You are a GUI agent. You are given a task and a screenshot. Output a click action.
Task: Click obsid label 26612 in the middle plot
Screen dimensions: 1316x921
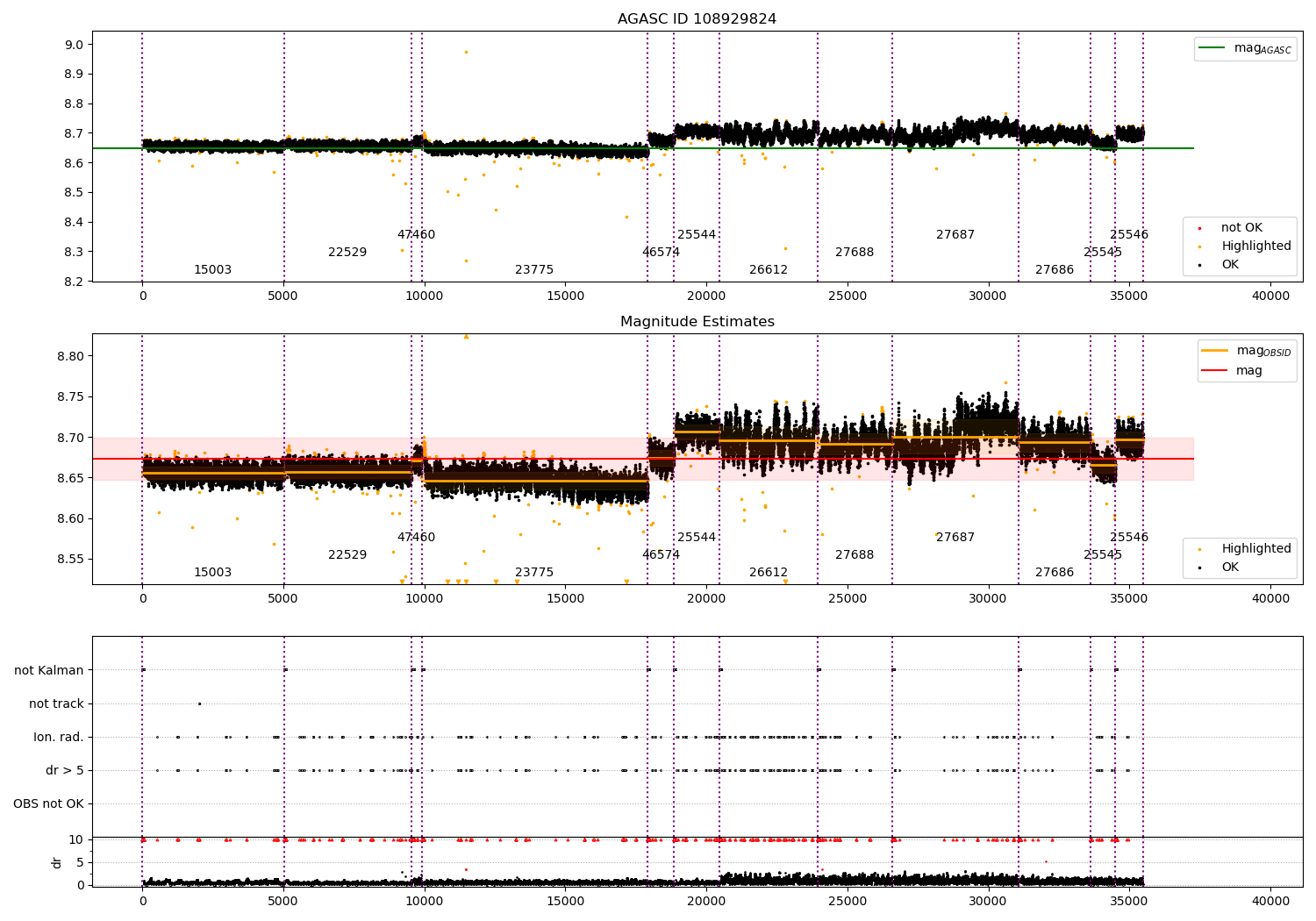pos(769,573)
